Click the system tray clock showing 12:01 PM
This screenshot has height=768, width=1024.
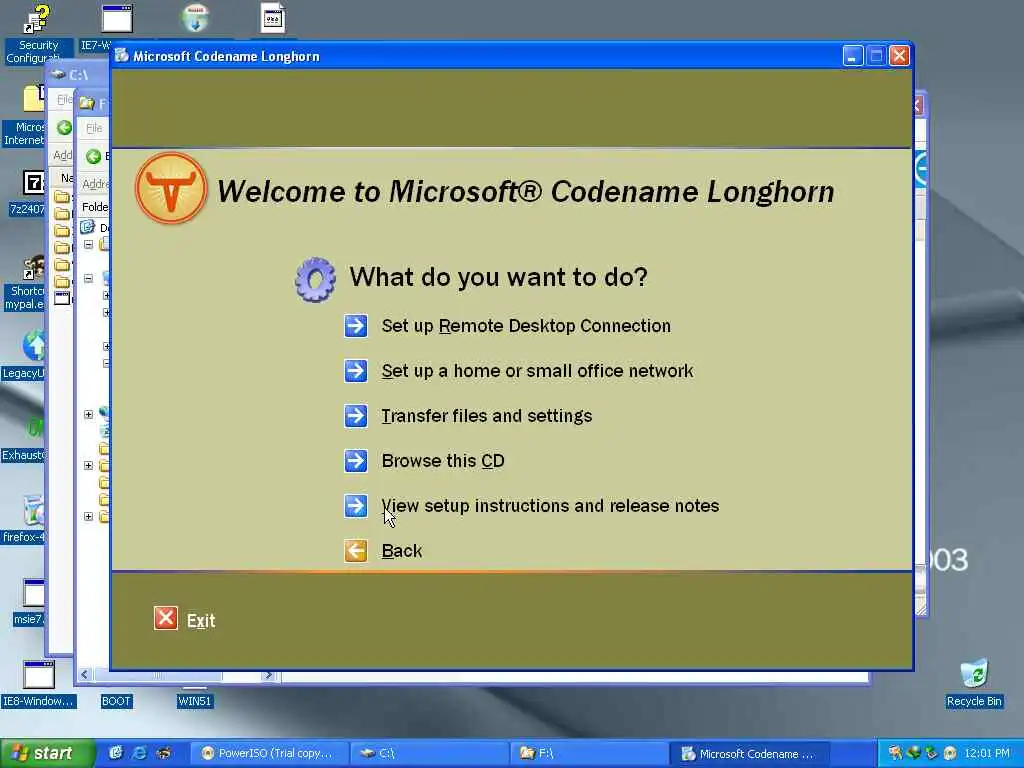click(987, 754)
